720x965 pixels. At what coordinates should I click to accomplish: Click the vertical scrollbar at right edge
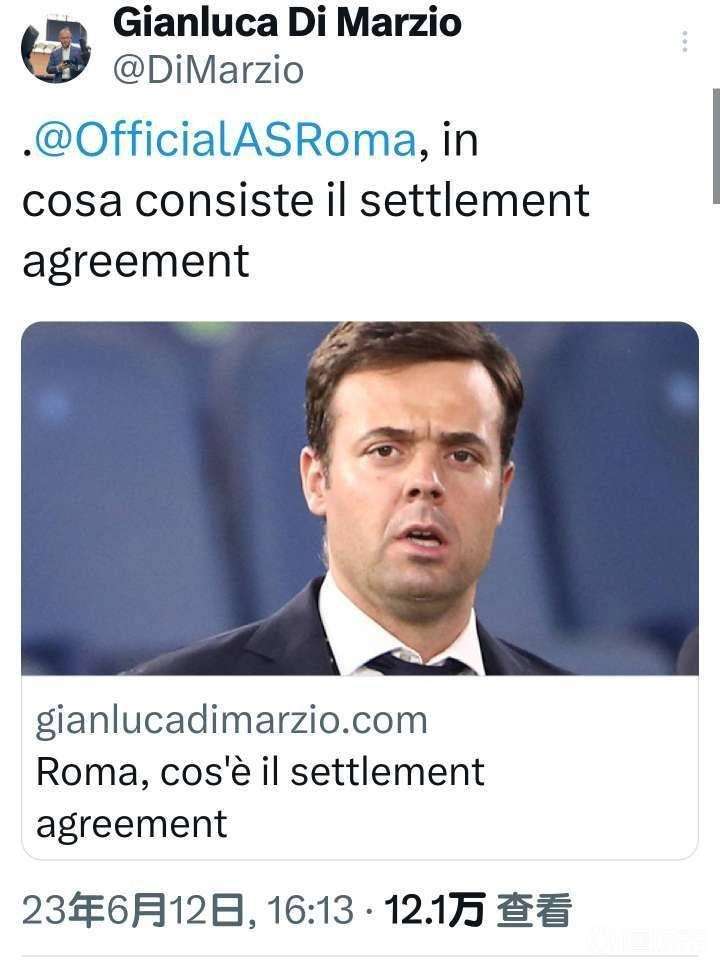(x=716, y=146)
